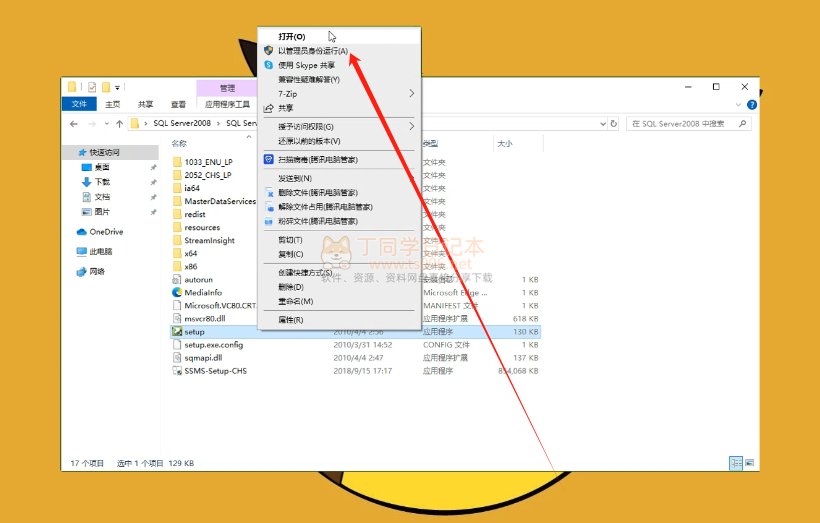Select the msvcr80.dll file
The width and height of the screenshot is (820, 523).
pyautogui.click(x=205, y=319)
